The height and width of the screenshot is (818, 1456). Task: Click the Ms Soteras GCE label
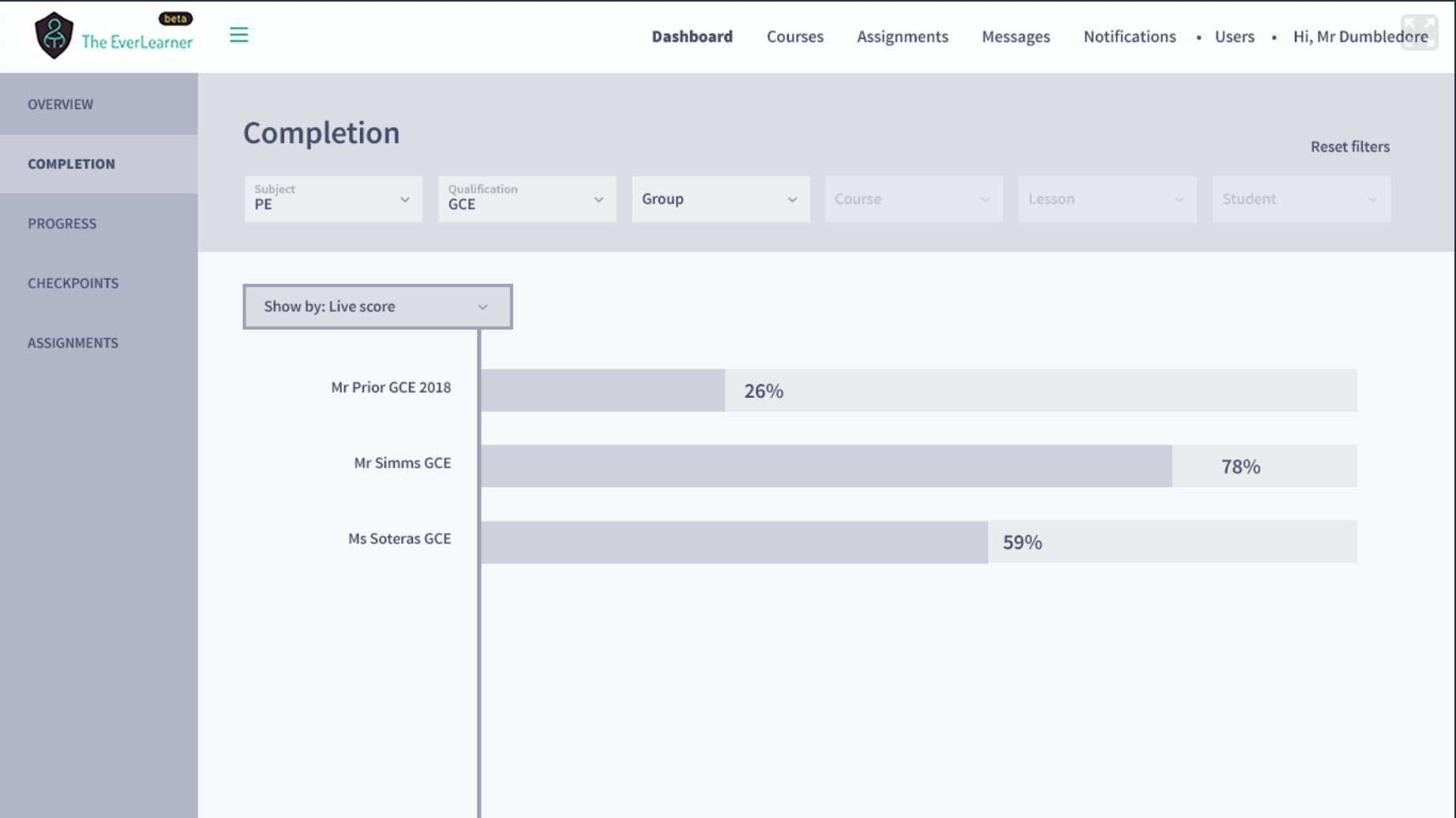click(400, 538)
